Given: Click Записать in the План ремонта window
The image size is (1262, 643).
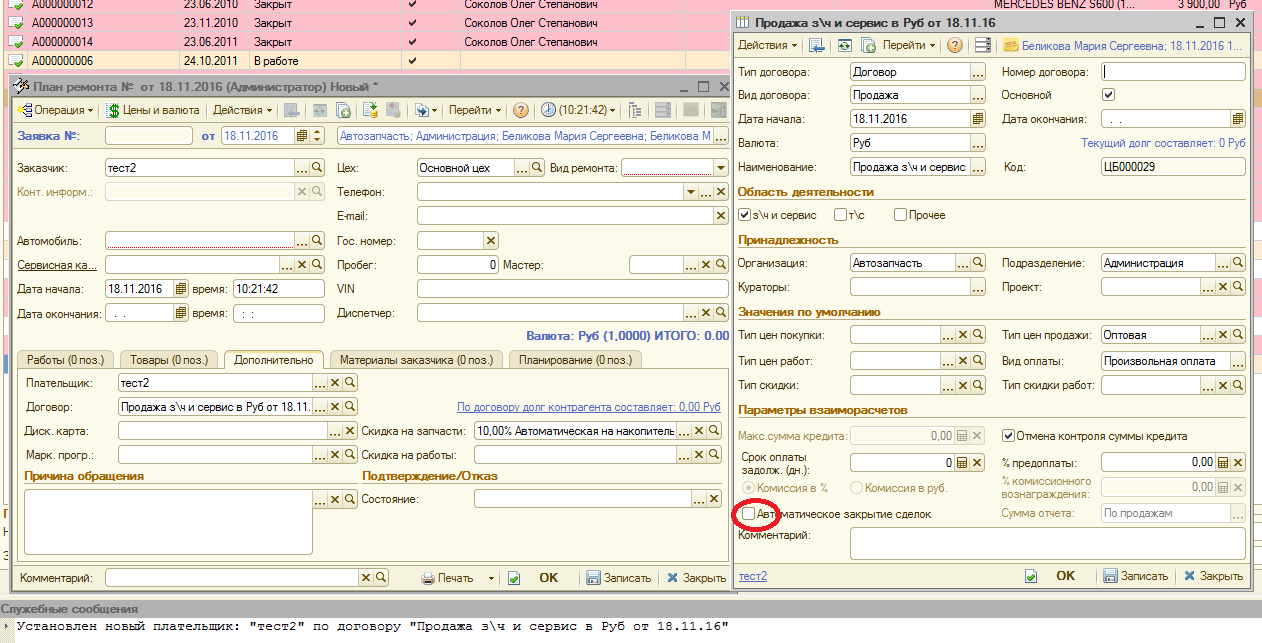Looking at the screenshot, I should (619, 578).
